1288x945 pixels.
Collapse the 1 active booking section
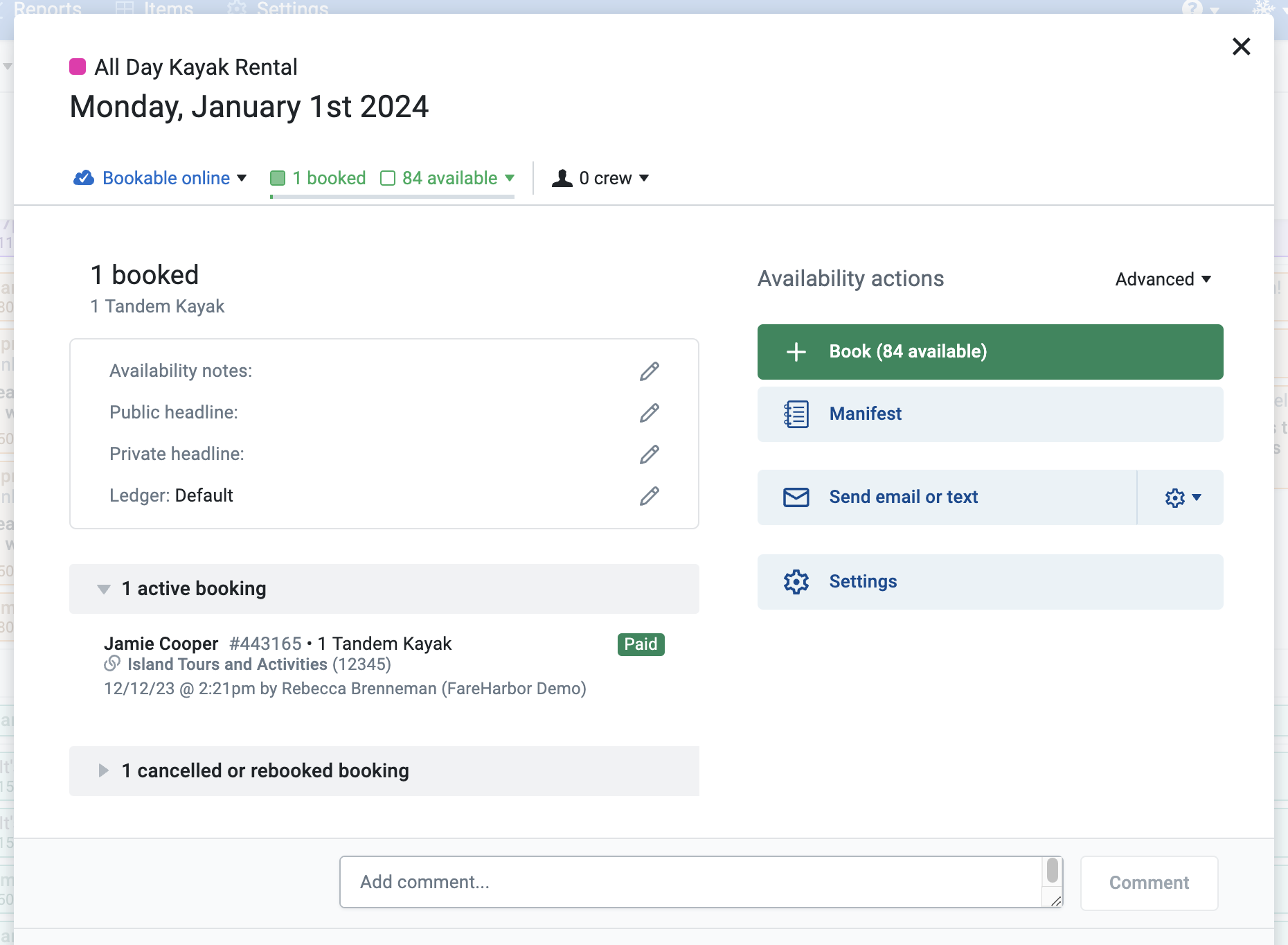coord(384,589)
